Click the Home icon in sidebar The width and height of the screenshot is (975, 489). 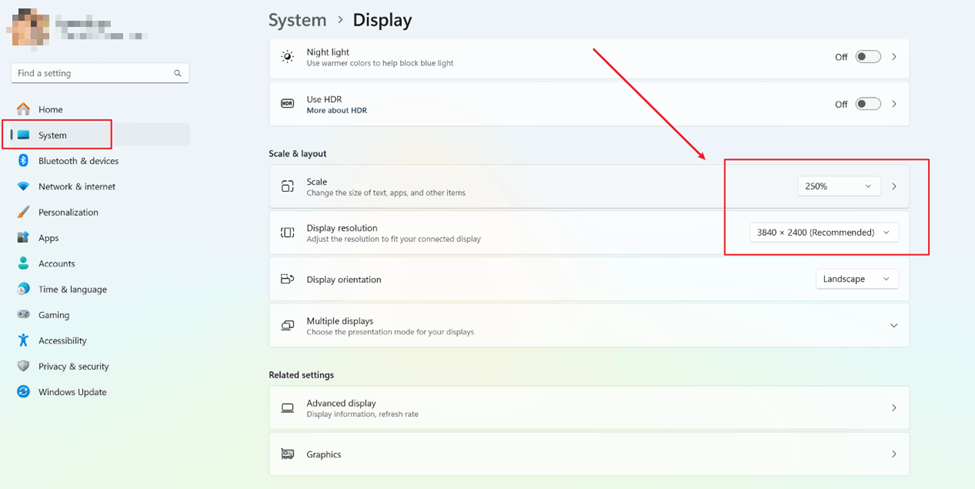(x=24, y=109)
